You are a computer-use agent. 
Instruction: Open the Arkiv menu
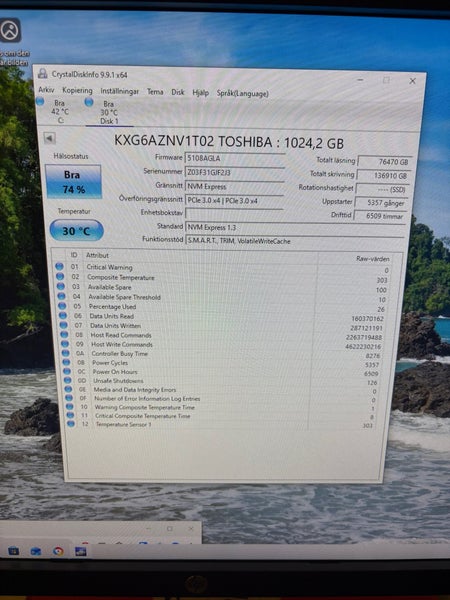coord(46,90)
